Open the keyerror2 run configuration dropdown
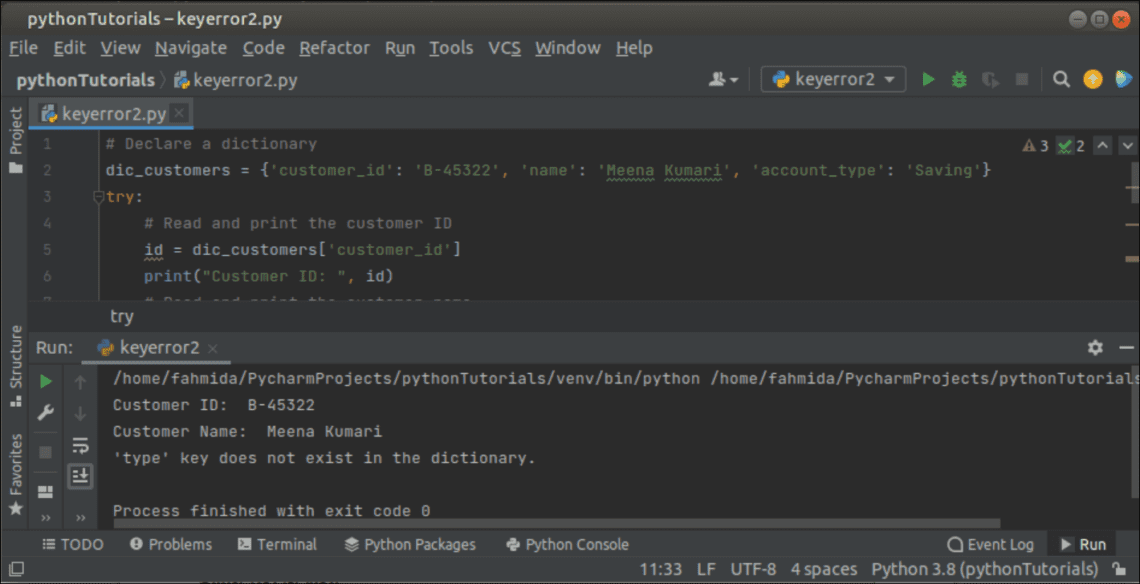Screen dimensions: 1140x584 click(x=833, y=79)
